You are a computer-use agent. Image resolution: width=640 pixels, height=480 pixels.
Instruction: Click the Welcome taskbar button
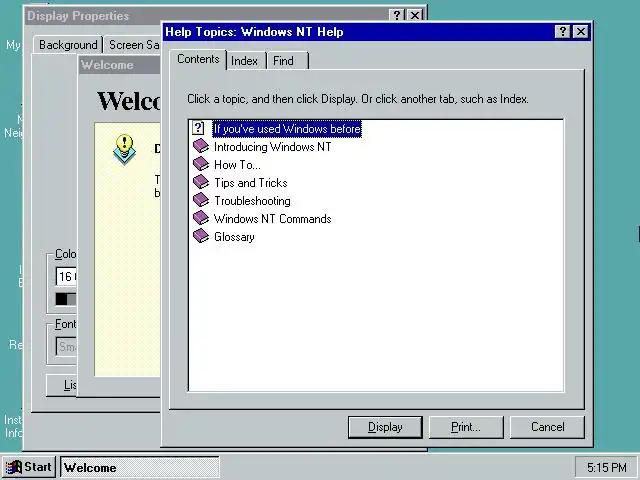(x=140, y=467)
